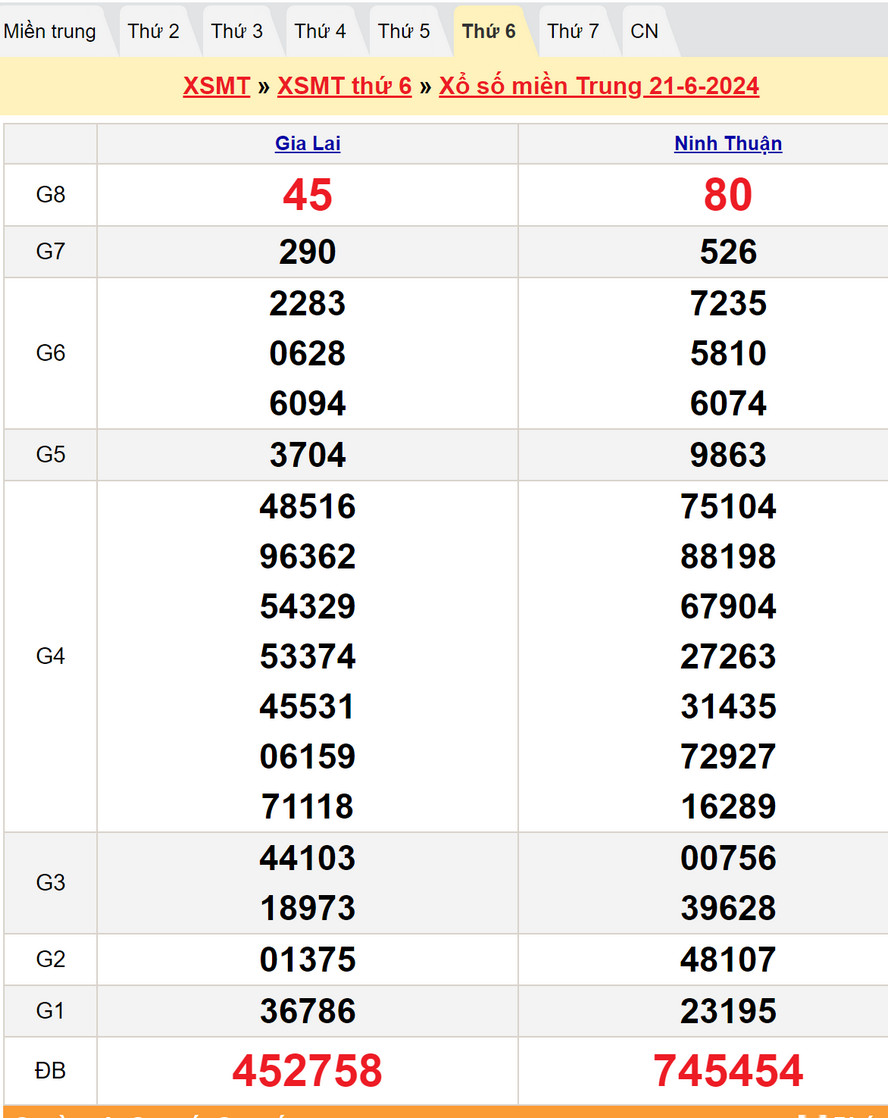This screenshot has height=1118, width=888.
Task: Click the G1 result 36786
Action: pyautogui.click(x=308, y=1011)
